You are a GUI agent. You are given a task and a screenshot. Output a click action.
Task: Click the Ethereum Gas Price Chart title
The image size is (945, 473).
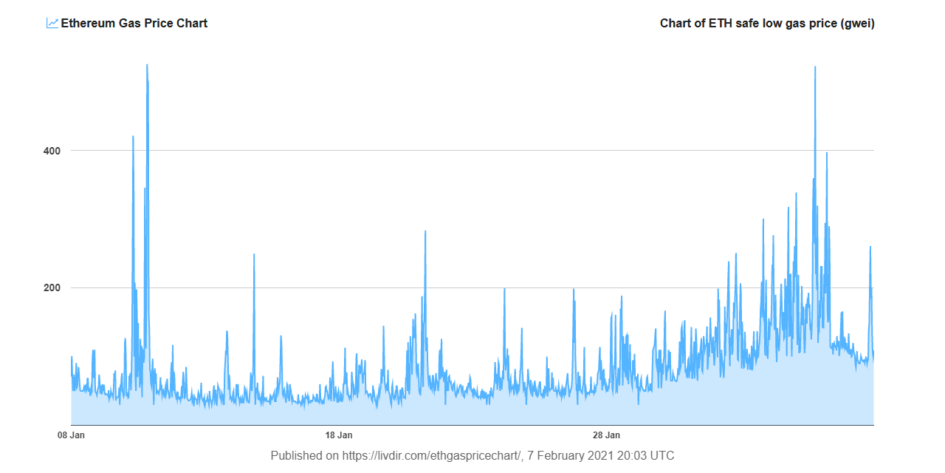pos(134,23)
